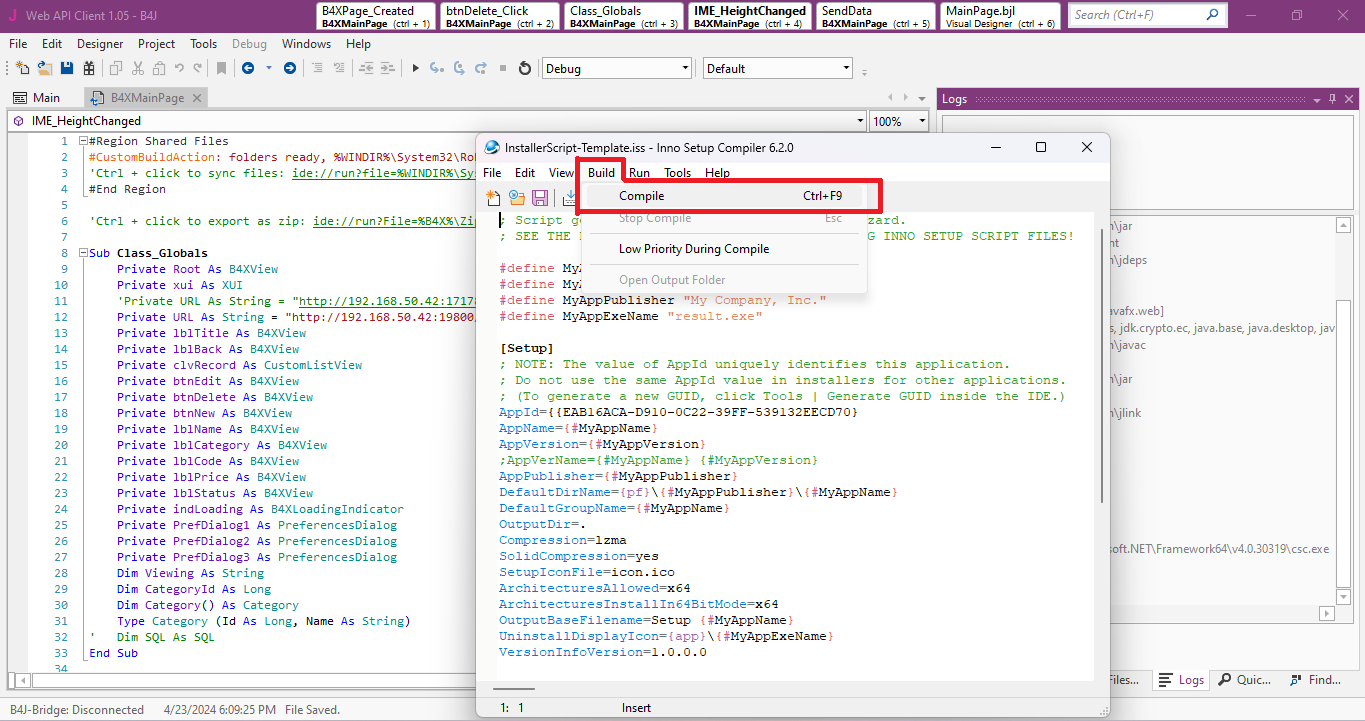The width and height of the screenshot is (1365, 721).
Task: Switch to the Logs bottom tab
Action: pos(1181,680)
